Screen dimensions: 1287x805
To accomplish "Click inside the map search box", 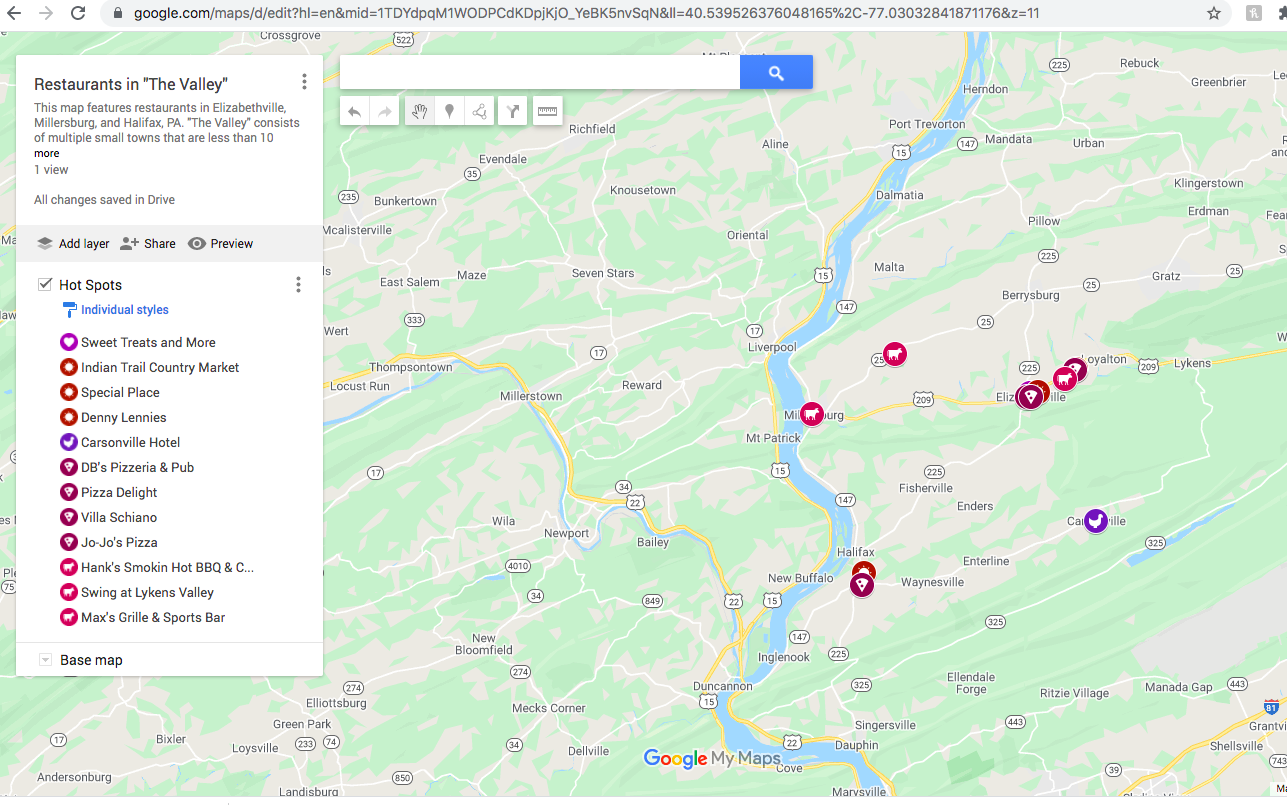I will coord(540,73).
